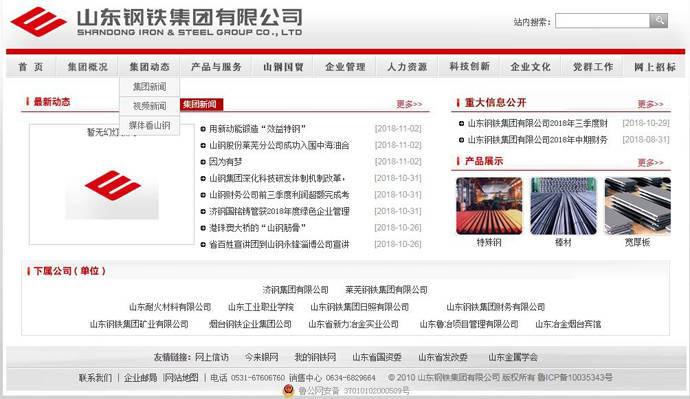This screenshot has height=399, width=690.
Task: Click 更多>> beside 重大信息公开
Action: pos(650,104)
